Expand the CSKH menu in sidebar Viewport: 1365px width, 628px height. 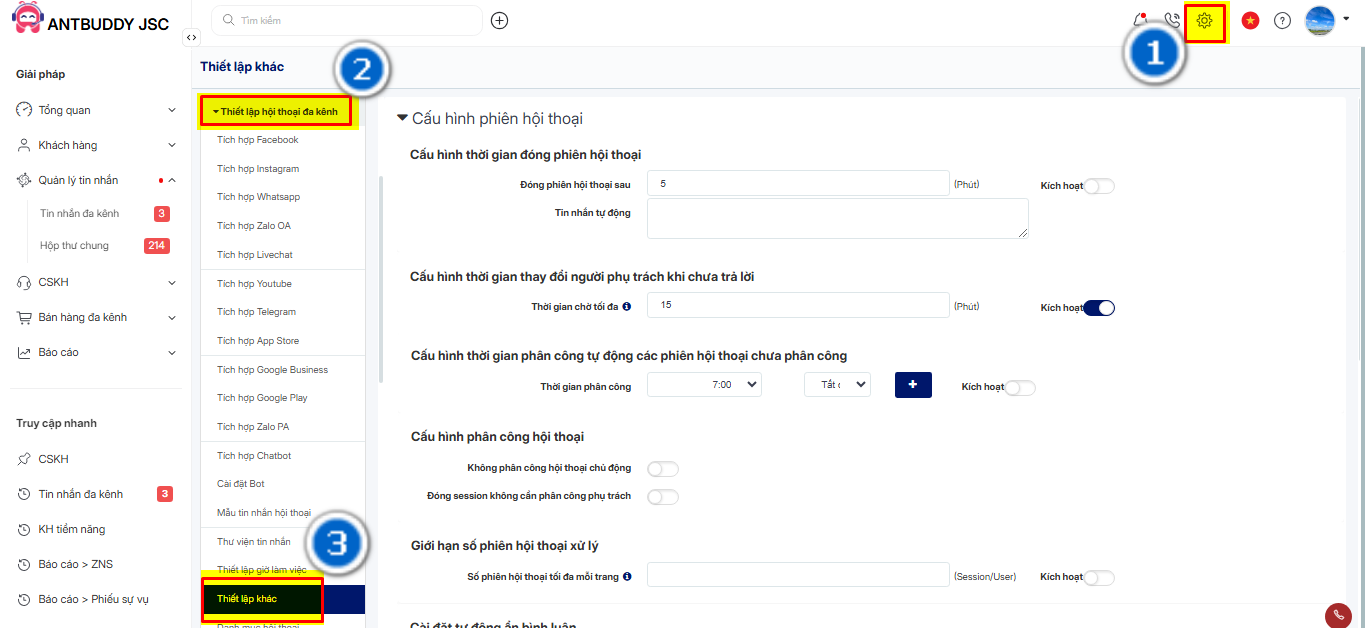[95, 282]
